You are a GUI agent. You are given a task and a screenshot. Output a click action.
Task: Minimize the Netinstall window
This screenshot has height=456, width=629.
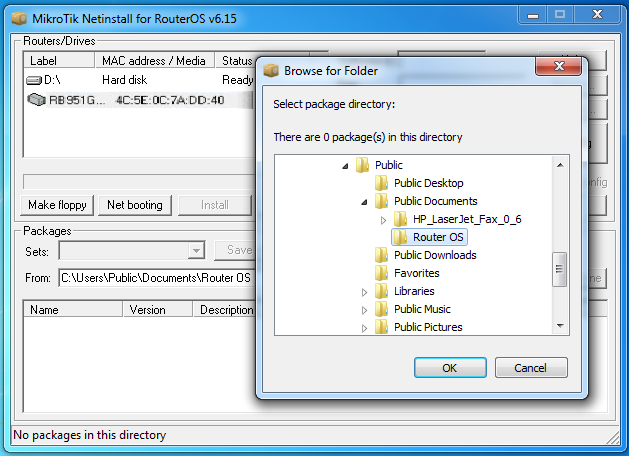coord(533,15)
